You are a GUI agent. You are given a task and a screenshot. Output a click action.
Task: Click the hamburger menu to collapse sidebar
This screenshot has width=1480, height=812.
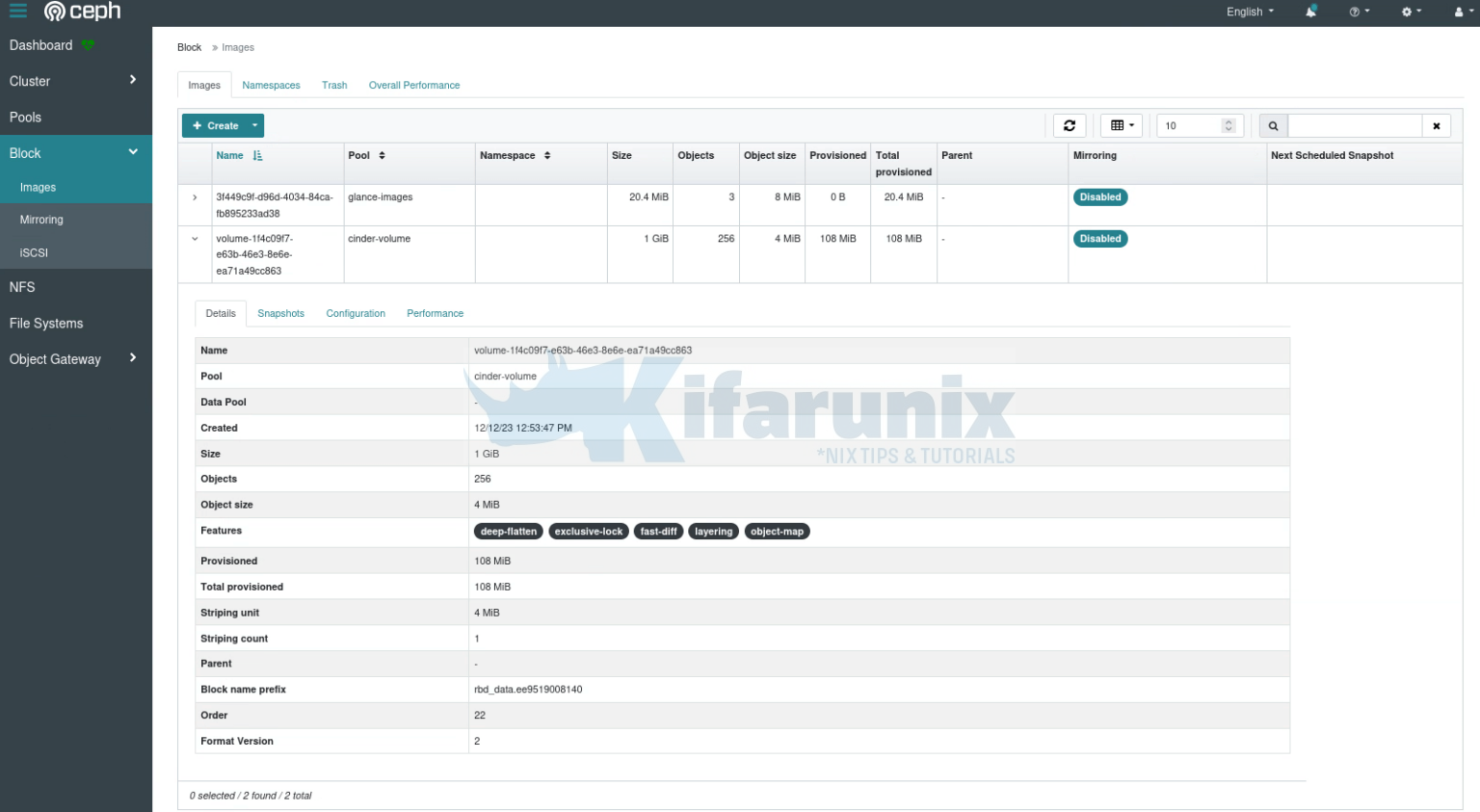(16, 12)
